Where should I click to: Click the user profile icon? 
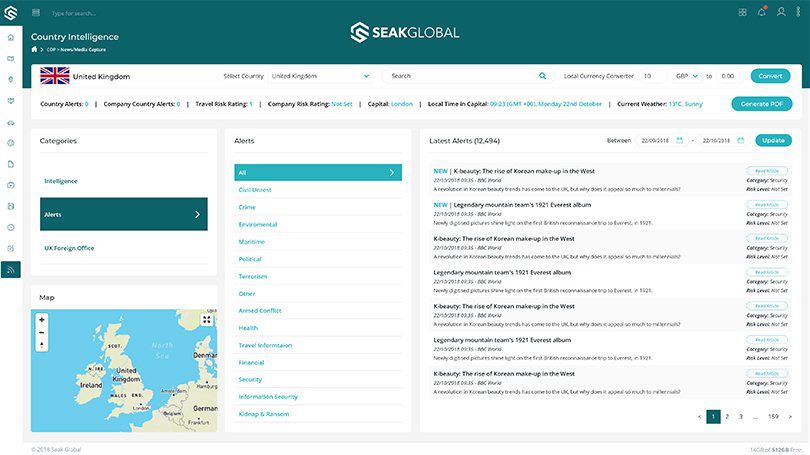pyautogui.click(x=781, y=13)
